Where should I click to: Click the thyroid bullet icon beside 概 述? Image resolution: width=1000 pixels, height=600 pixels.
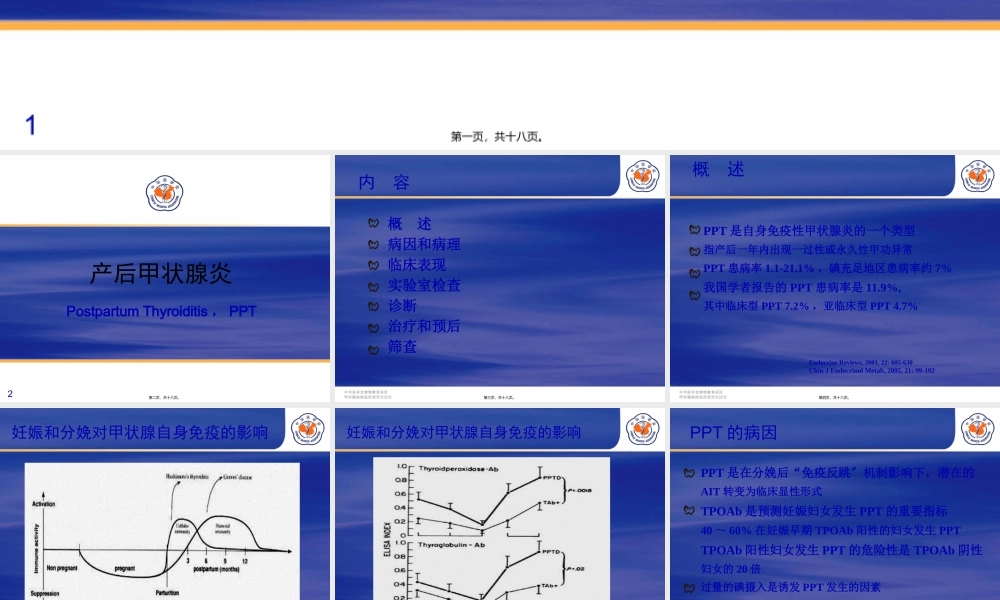click(x=371, y=224)
